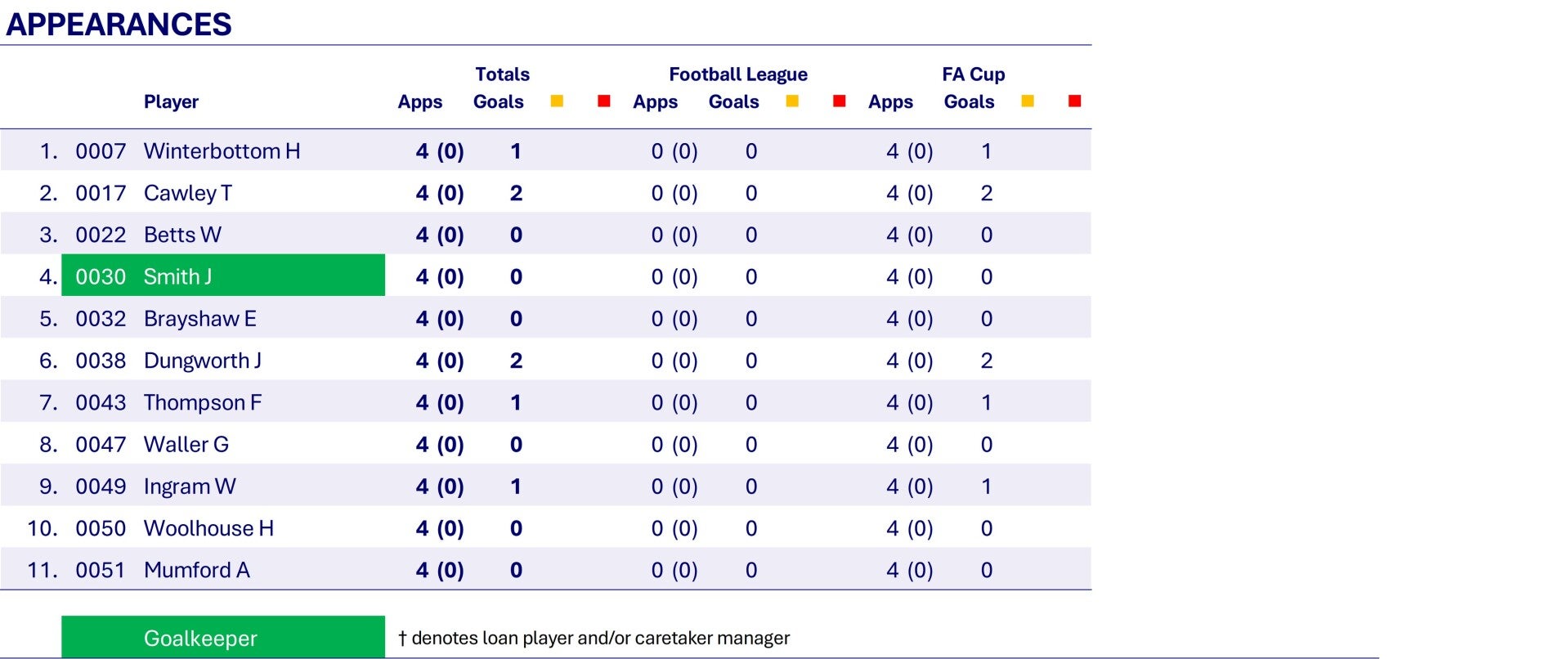Click the Totals Apps column header
The width and height of the screenshot is (1568, 659).
pyautogui.click(x=419, y=102)
